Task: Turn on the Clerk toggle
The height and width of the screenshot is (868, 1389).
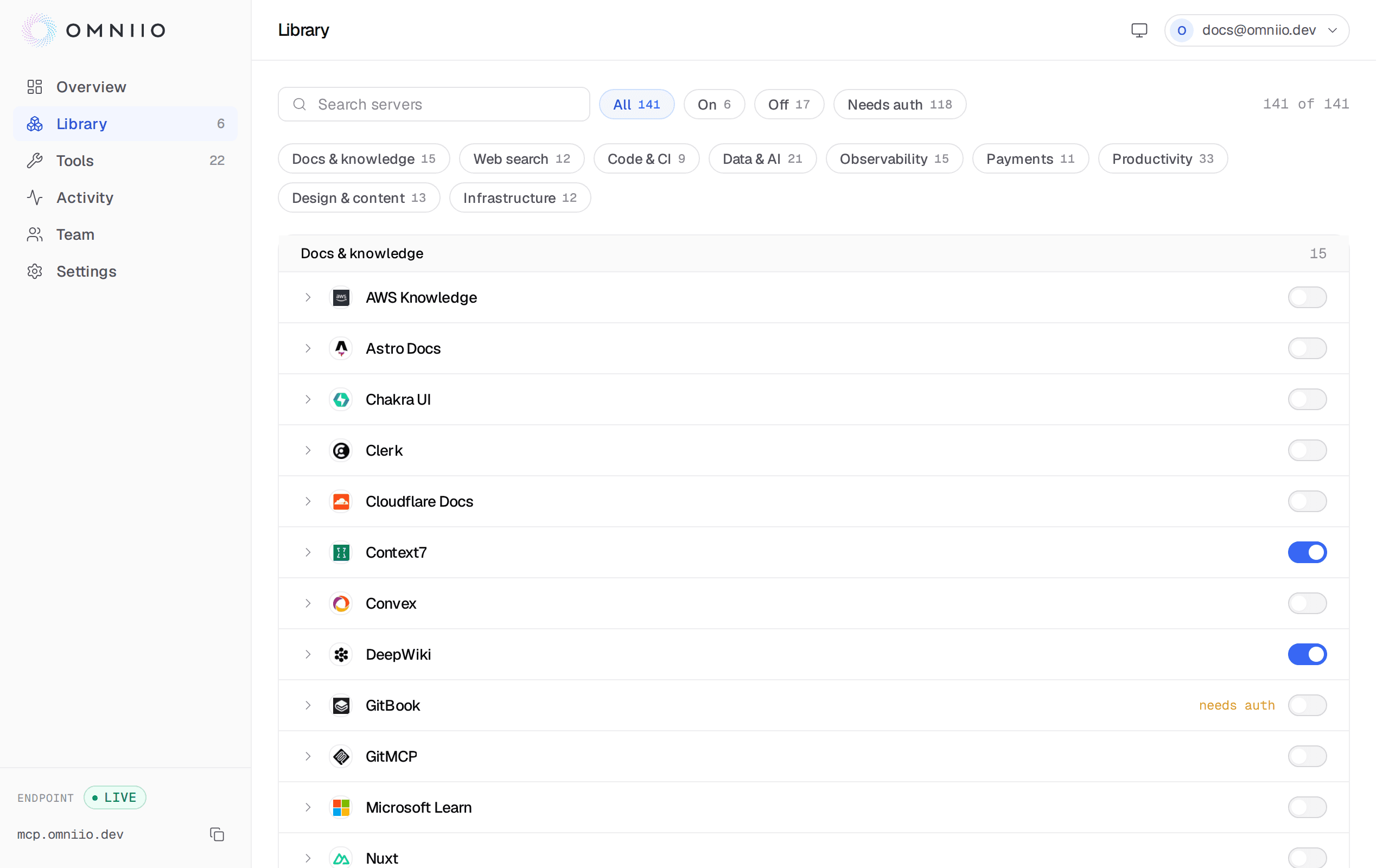Action: (x=1307, y=451)
